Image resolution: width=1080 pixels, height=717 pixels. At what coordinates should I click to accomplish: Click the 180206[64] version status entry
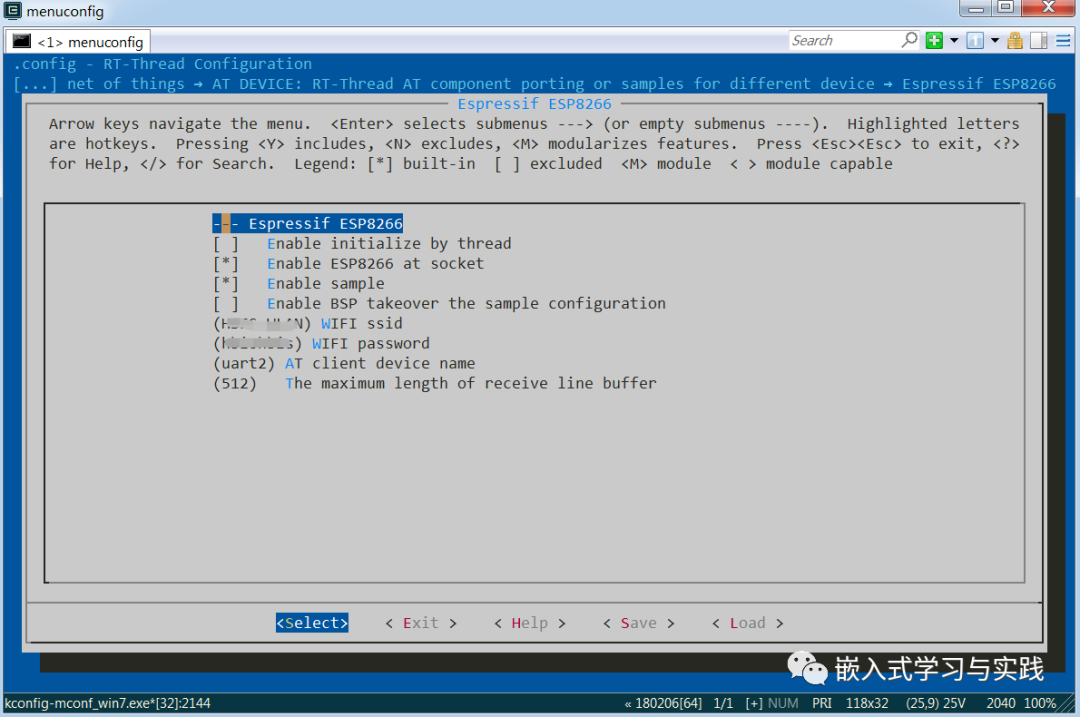click(x=663, y=703)
